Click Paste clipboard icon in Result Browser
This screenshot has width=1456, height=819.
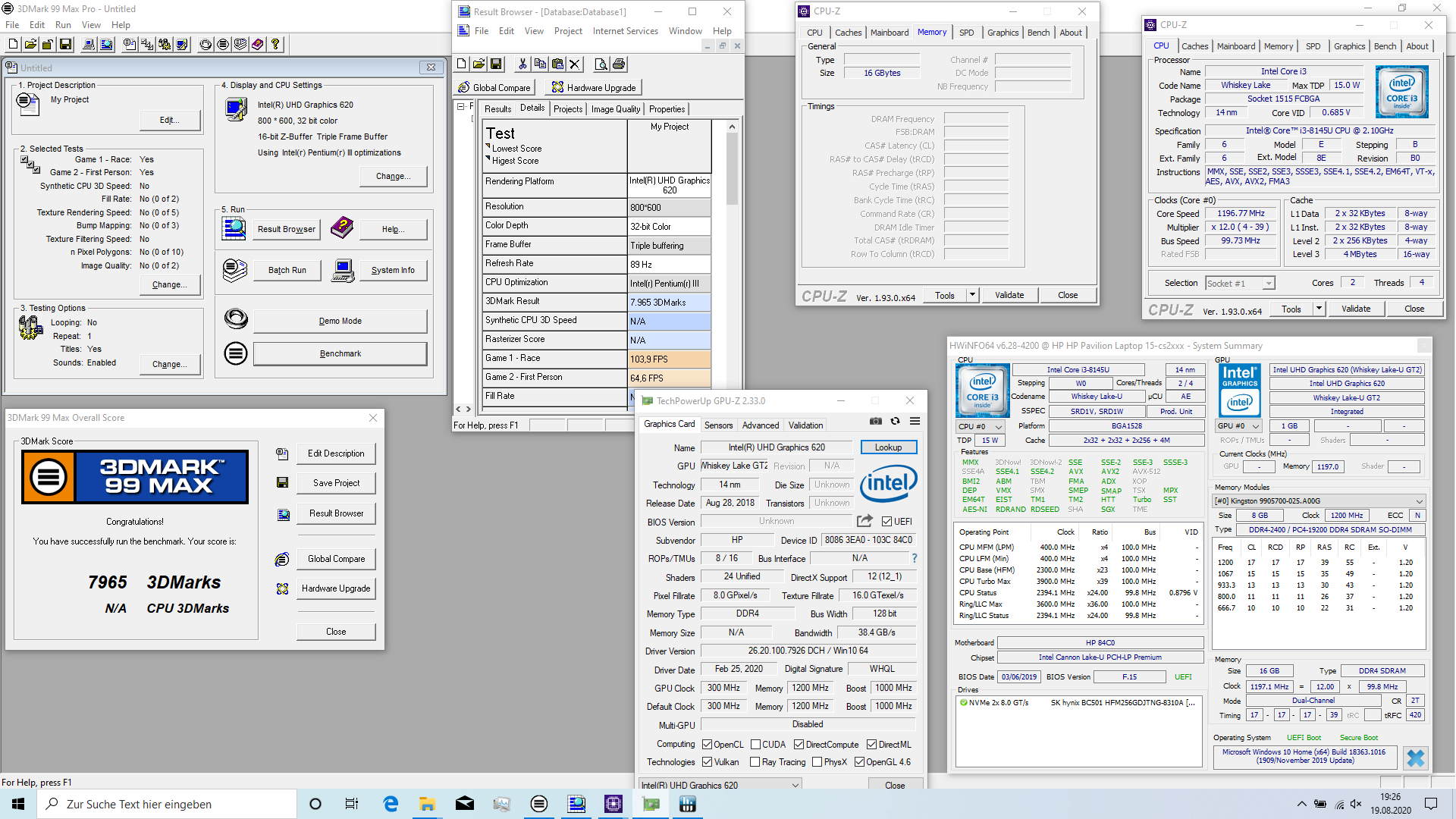557,64
